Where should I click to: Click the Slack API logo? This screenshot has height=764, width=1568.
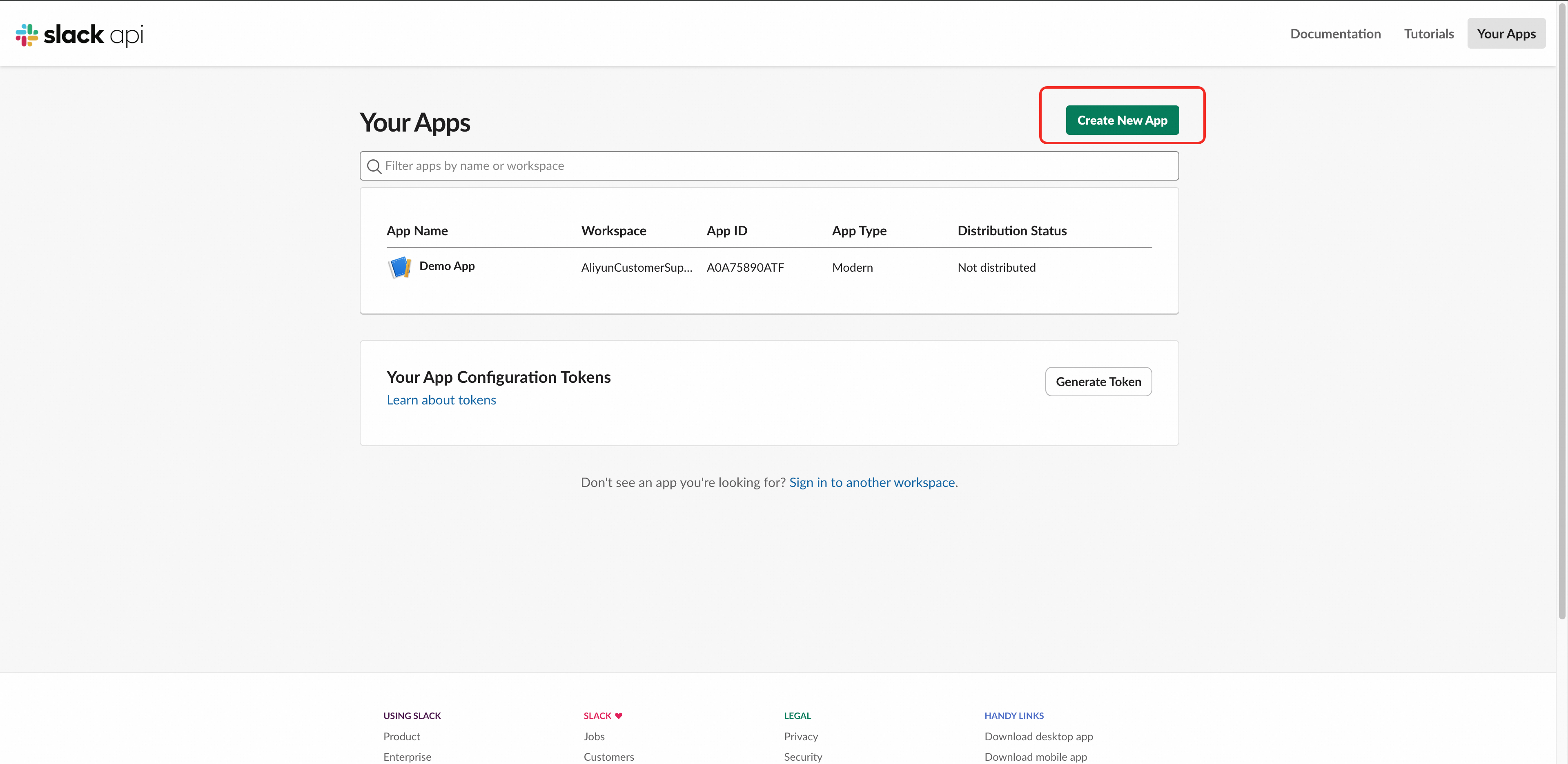[80, 35]
